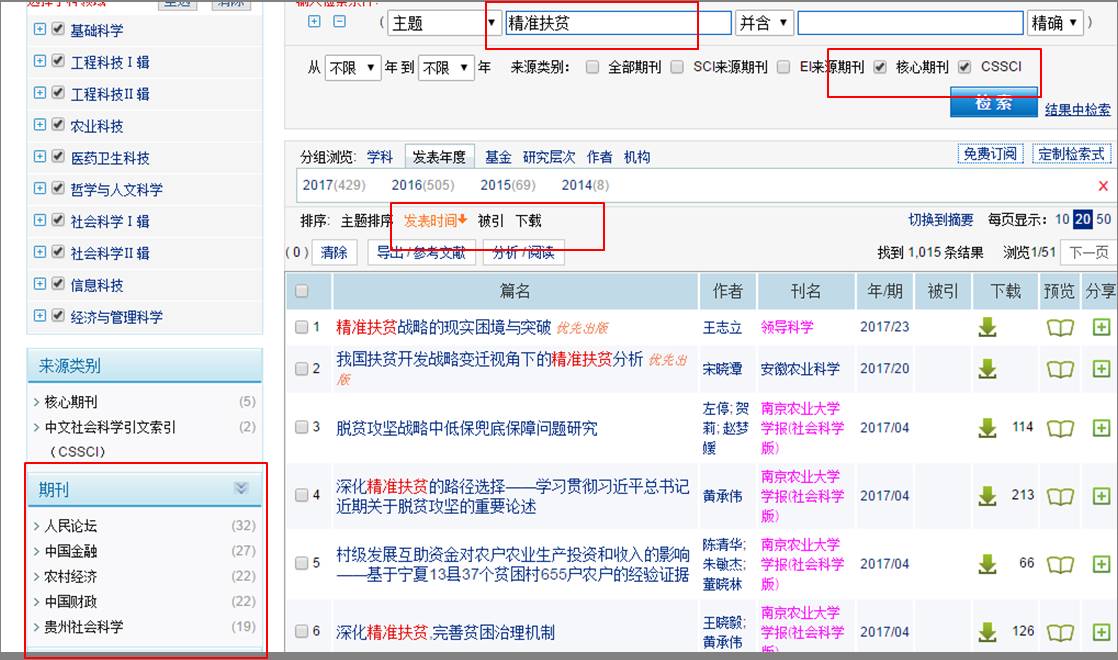Image resolution: width=1118 pixels, height=660 pixels.
Task: Uncheck the CSSCI checkbox
Action: [x=965, y=67]
